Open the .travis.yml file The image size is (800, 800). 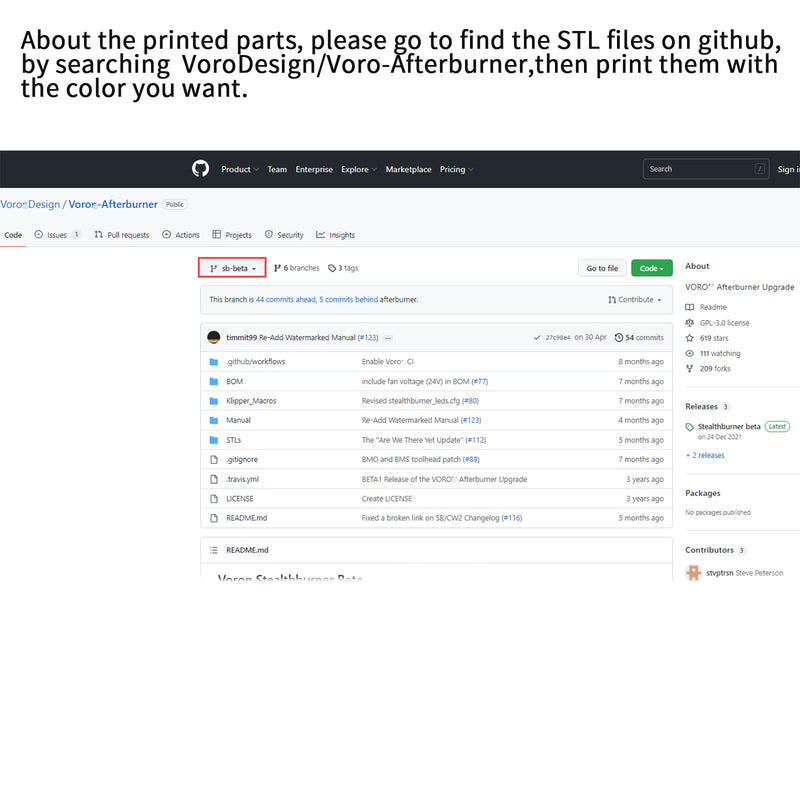point(242,479)
